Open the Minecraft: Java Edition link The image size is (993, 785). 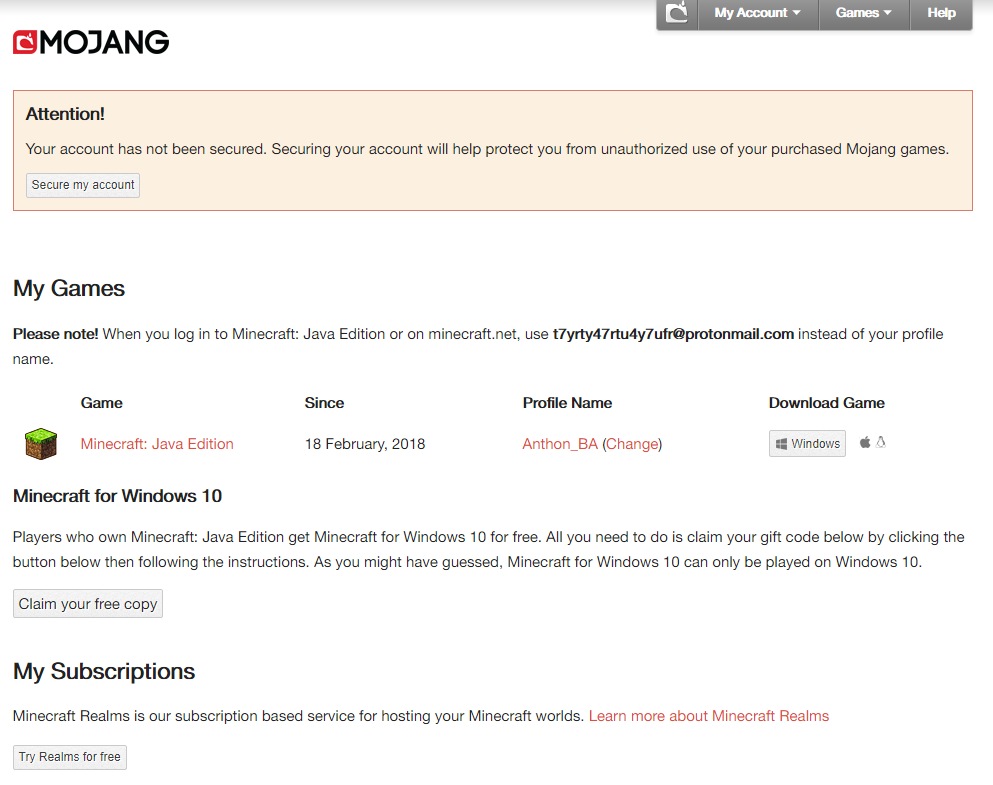pyautogui.click(x=157, y=444)
